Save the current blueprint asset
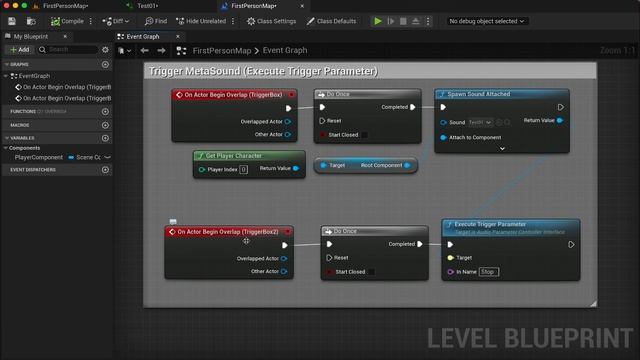The height and width of the screenshot is (360, 640). (x=11, y=21)
